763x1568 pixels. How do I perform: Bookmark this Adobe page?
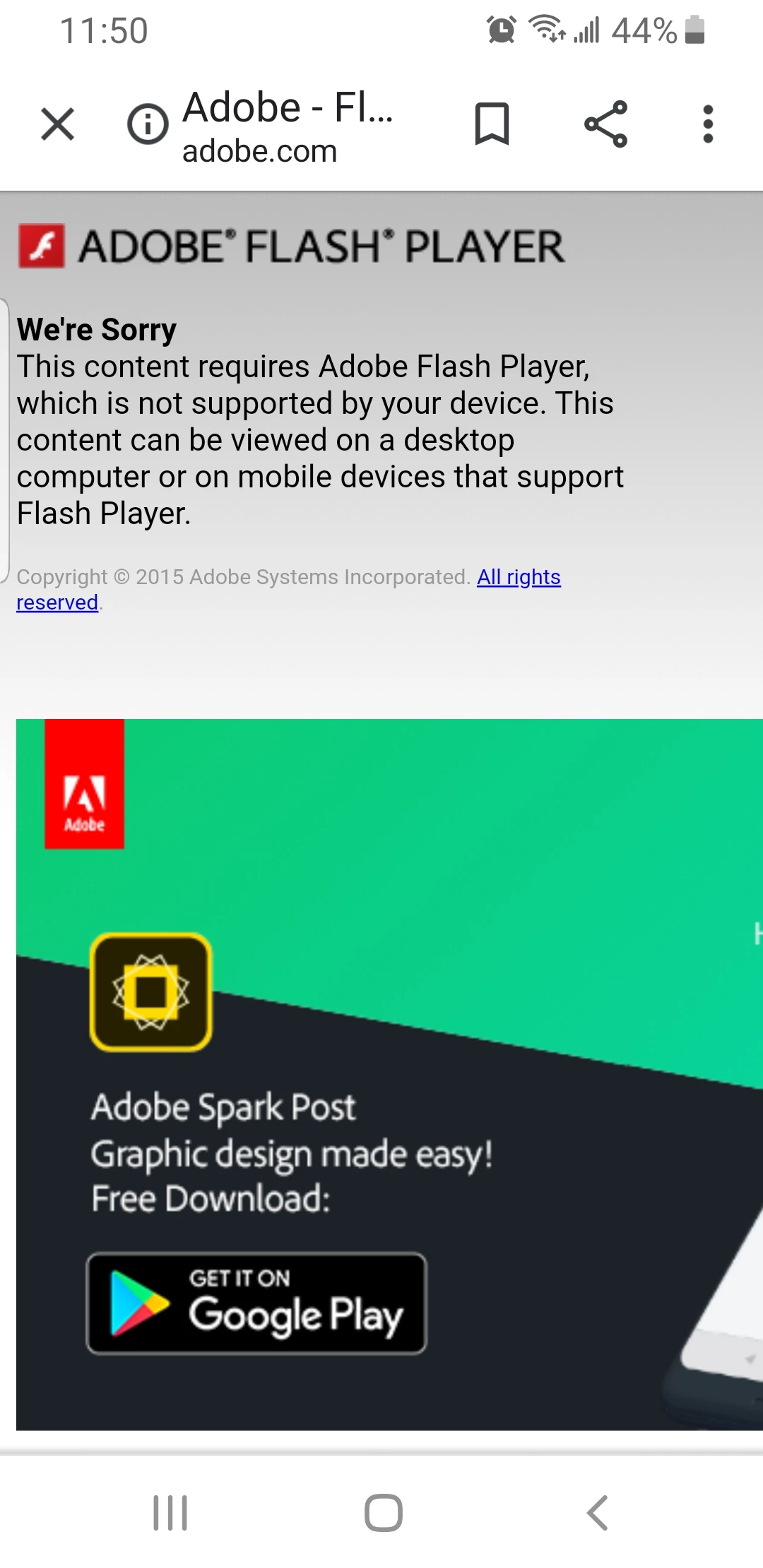(x=492, y=124)
